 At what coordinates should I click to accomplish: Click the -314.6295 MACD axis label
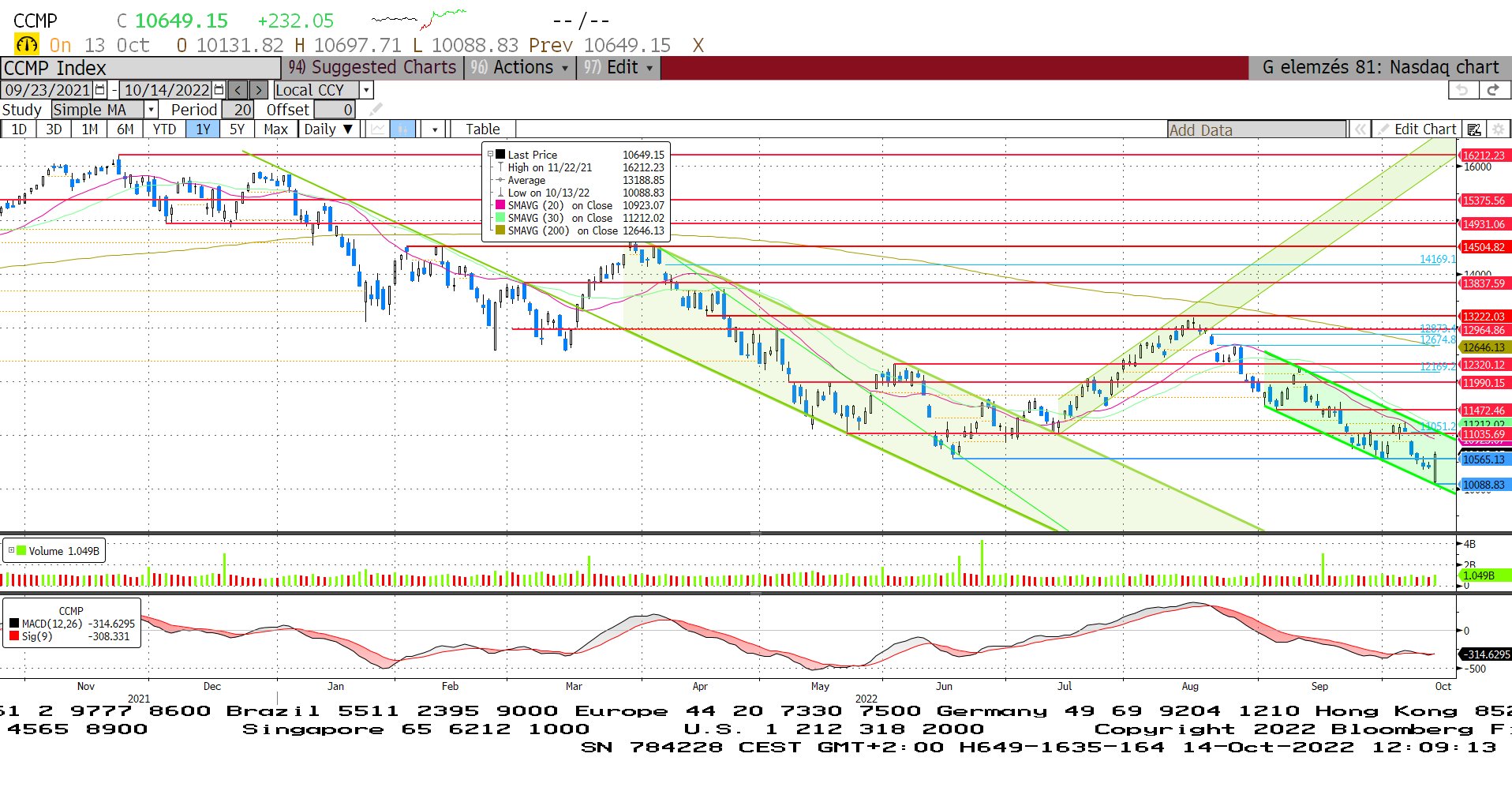coord(1485,654)
